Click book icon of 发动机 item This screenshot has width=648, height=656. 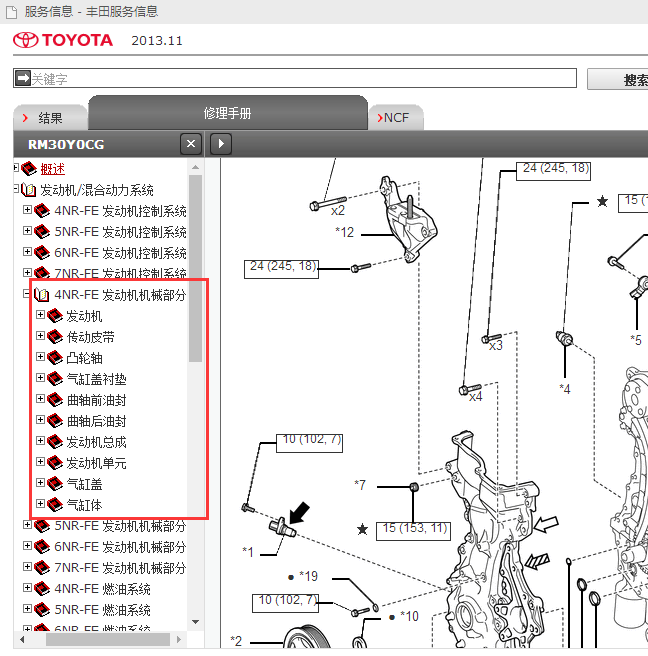tap(55, 316)
